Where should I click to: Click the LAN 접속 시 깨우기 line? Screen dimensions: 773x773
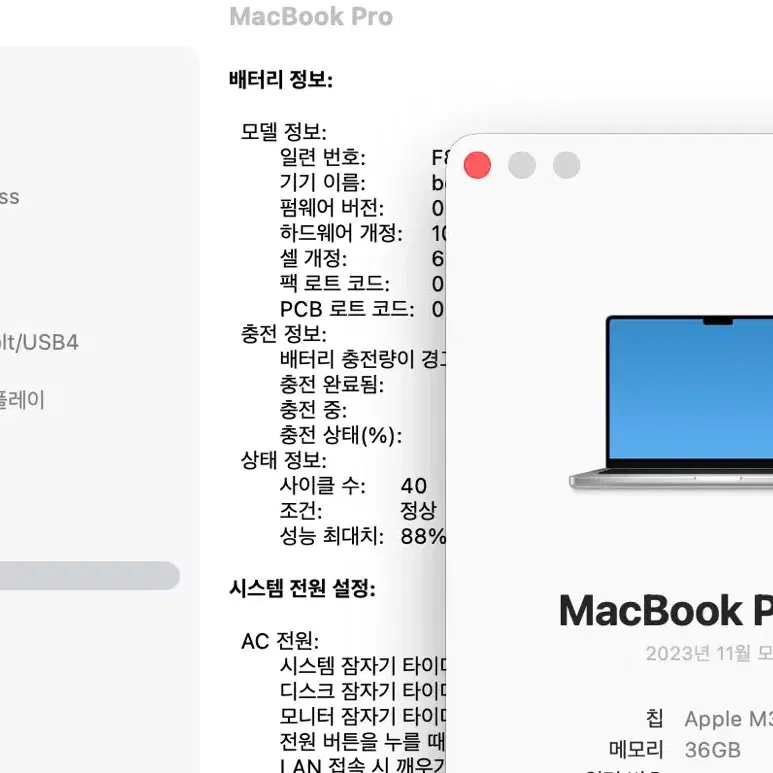coord(362,765)
